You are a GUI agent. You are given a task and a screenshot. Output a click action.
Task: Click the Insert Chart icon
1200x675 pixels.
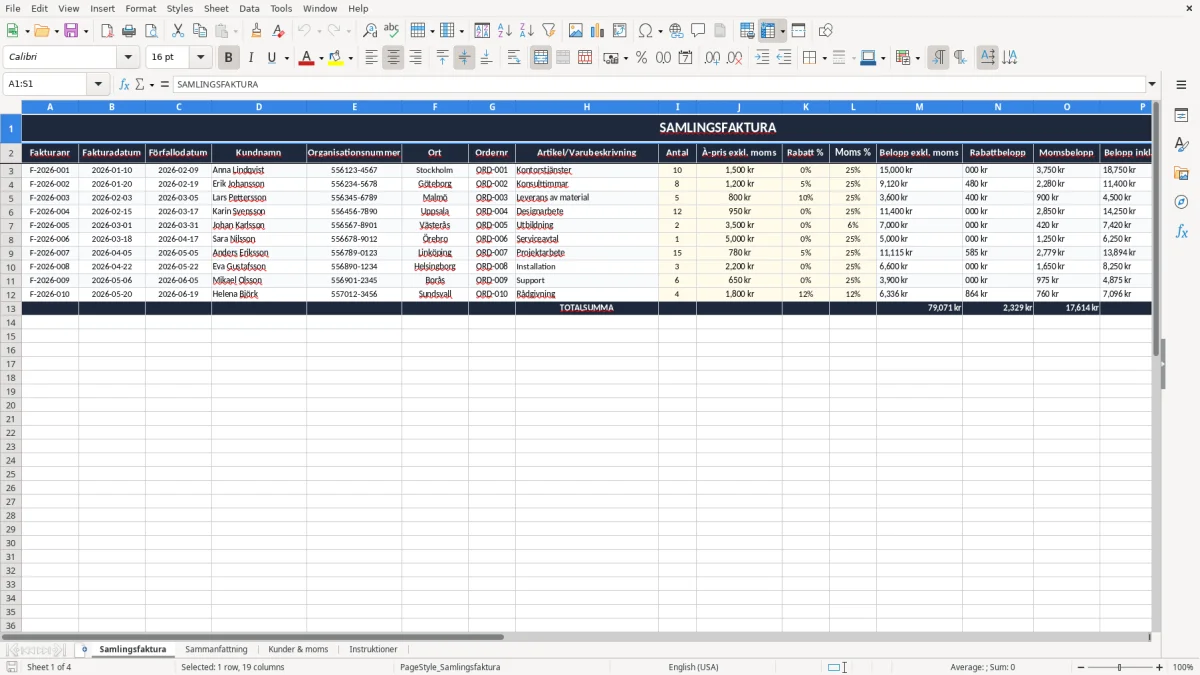pos(598,31)
